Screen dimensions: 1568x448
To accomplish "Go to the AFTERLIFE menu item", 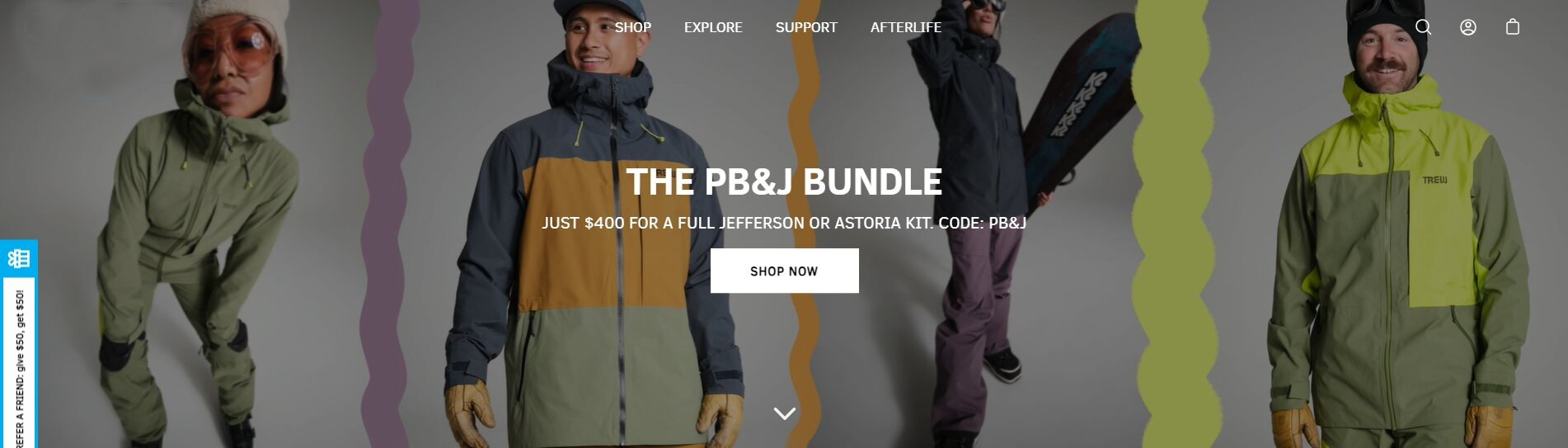I will click(x=906, y=27).
